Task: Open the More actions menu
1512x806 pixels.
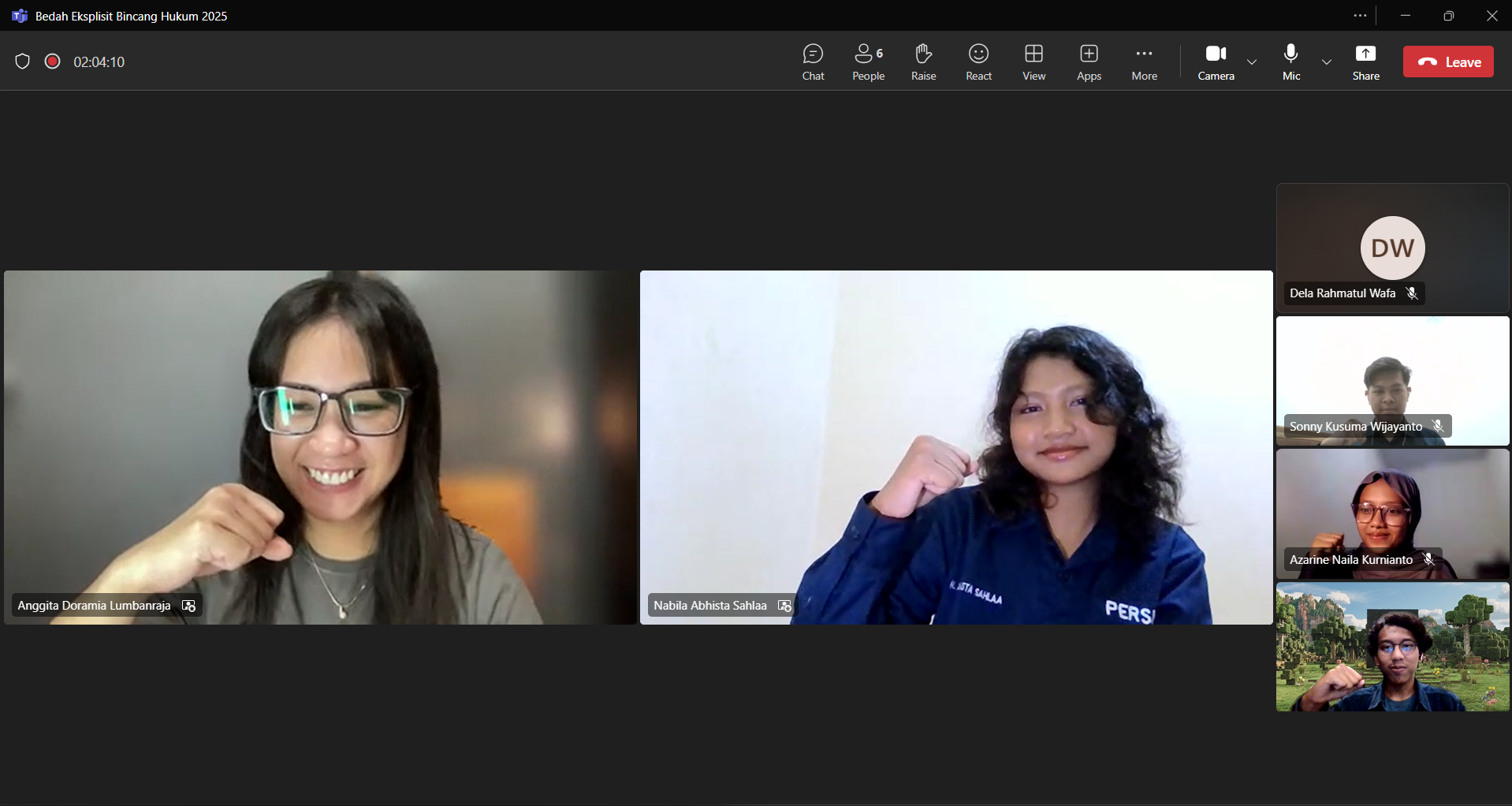Action: click(x=1144, y=62)
